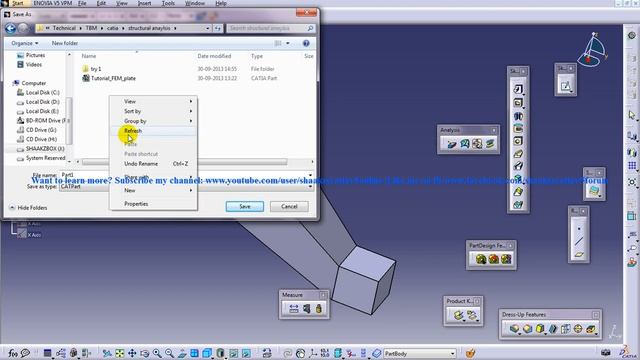Select Thread/Tap in Dress-Up Features
The width and height of the screenshot is (640, 360).
click(x=578, y=329)
